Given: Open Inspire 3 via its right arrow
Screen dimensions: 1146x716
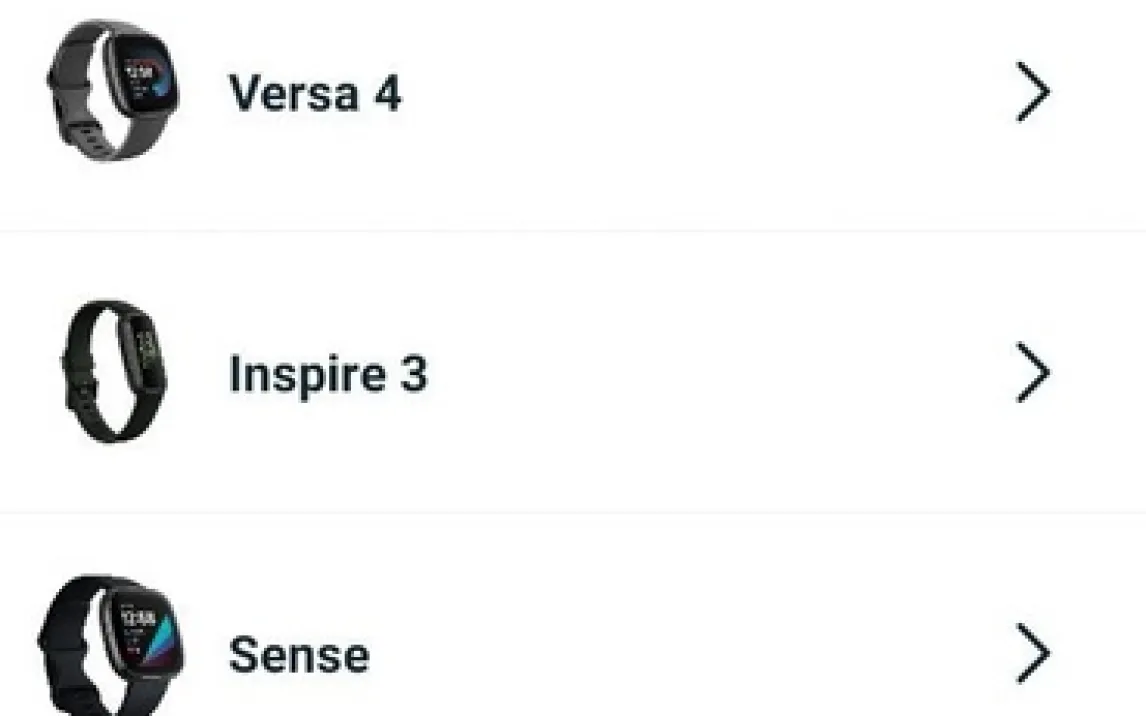Looking at the screenshot, I should click(1033, 373).
